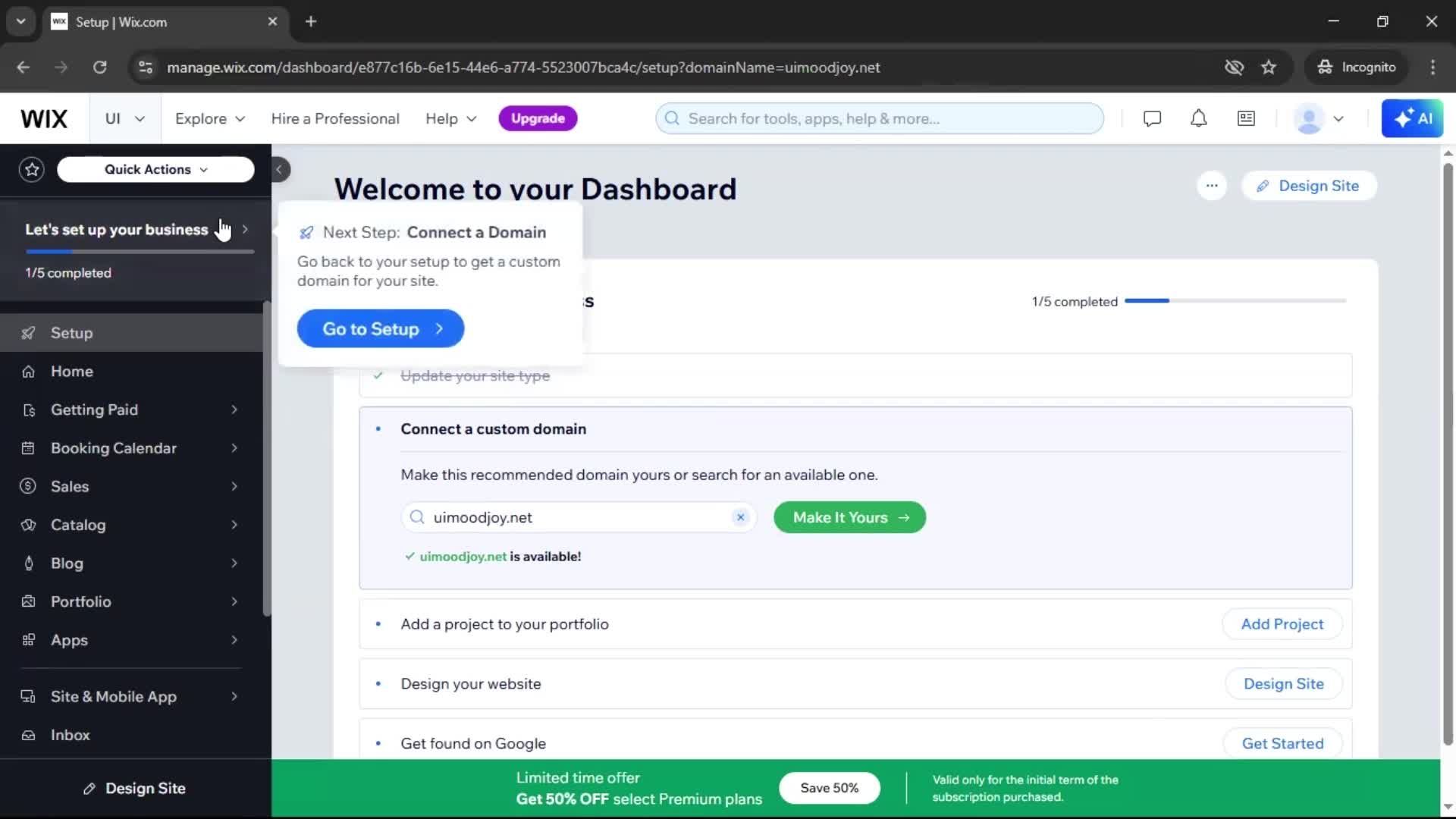Open the notifications bell
Image resolution: width=1456 pixels, height=819 pixels.
[x=1198, y=119]
